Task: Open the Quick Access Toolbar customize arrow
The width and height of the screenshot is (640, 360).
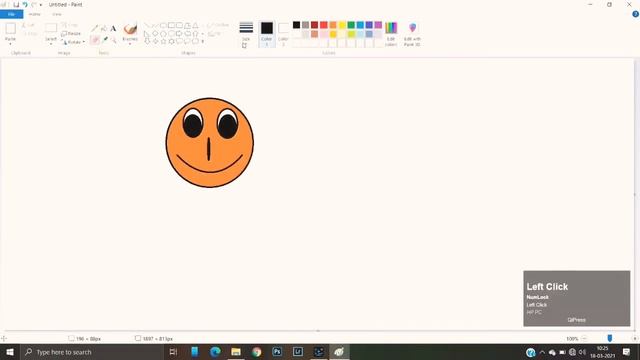Action: click(41, 4)
